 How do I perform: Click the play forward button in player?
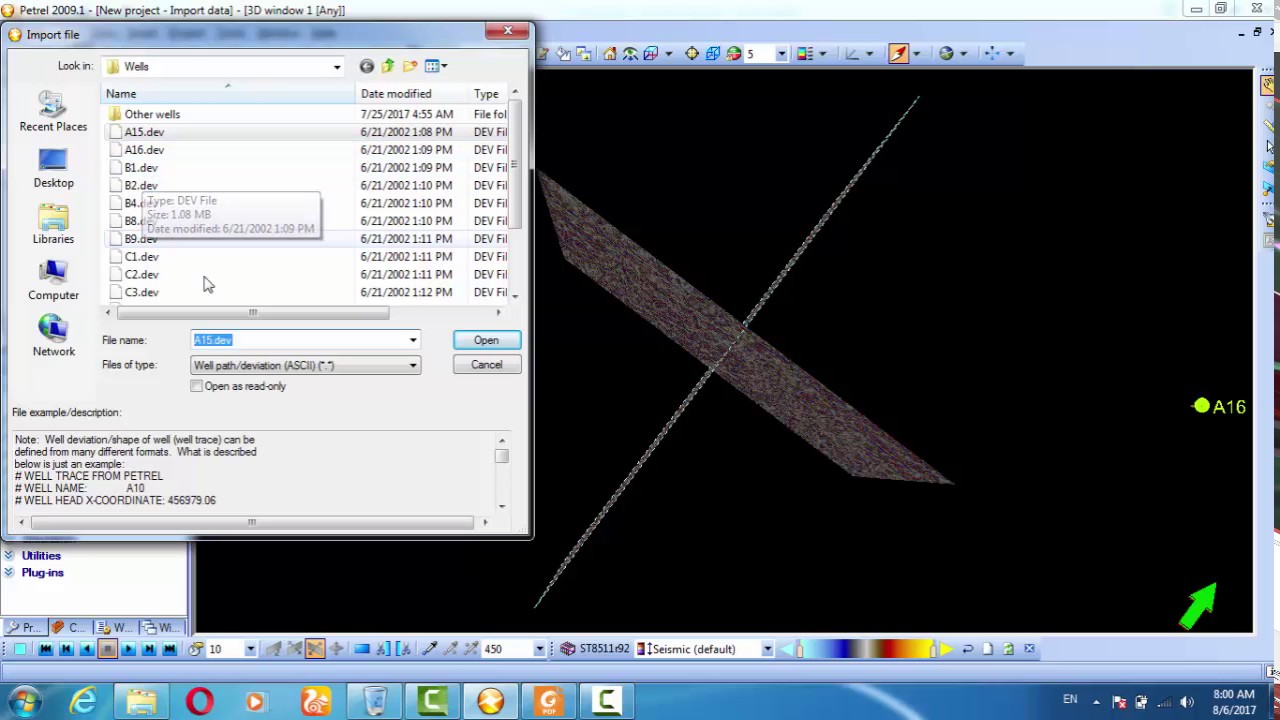pyautogui.click(x=128, y=649)
